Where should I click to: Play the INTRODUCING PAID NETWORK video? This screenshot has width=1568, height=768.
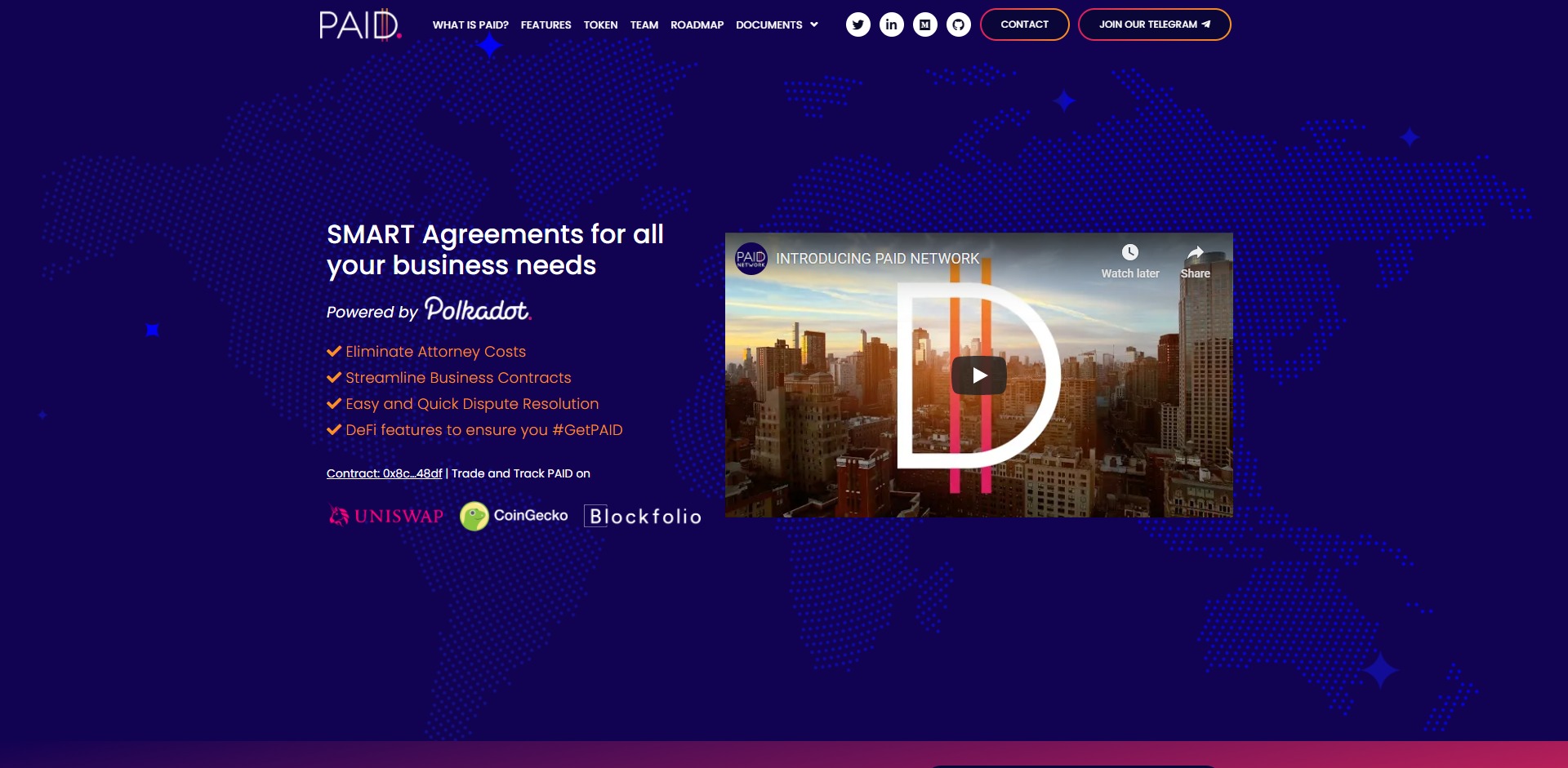click(x=979, y=375)
